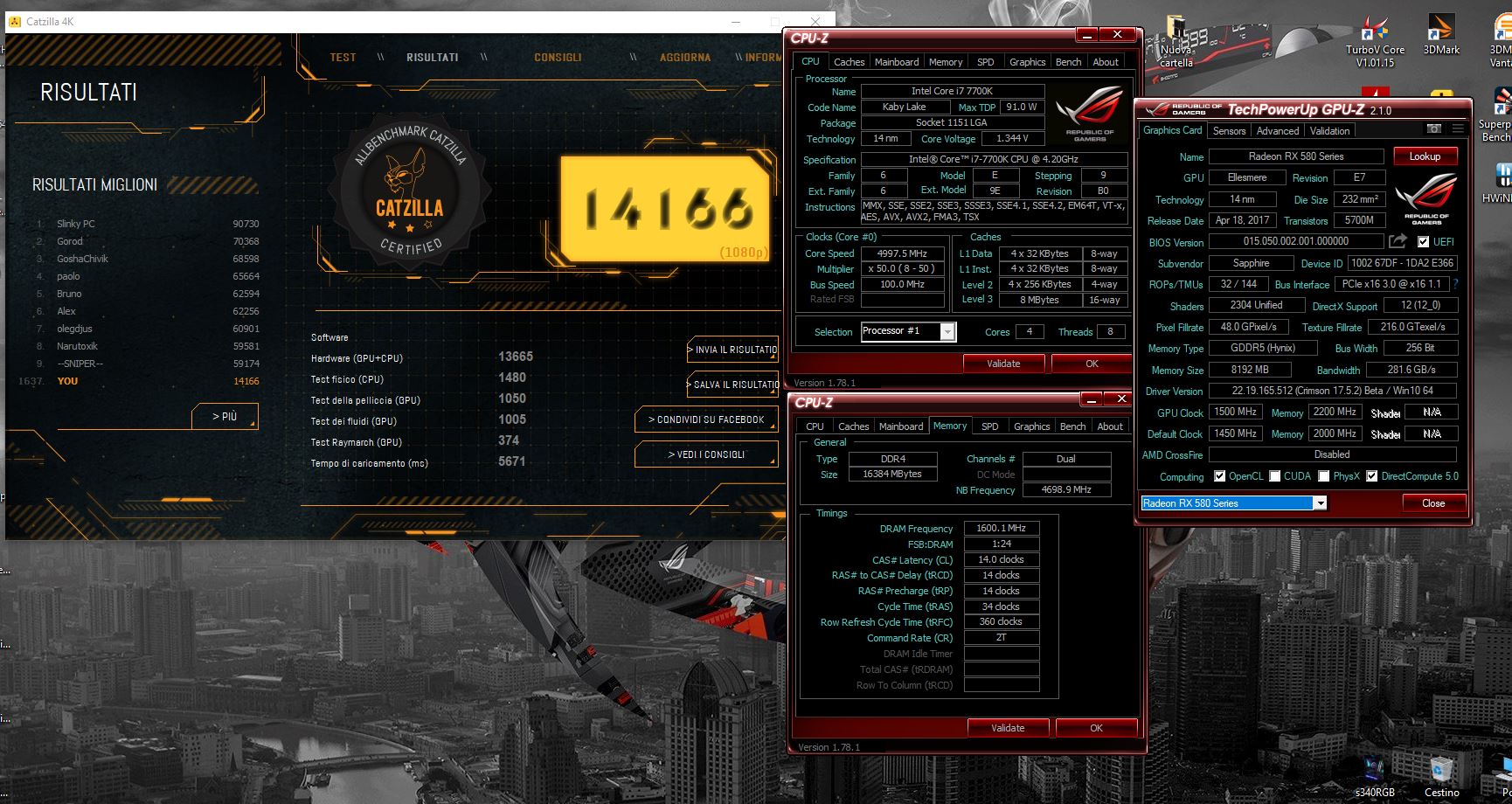Expand the Processor #1 selection dropdown
The image size is (1512, 804).
point(947,331)
